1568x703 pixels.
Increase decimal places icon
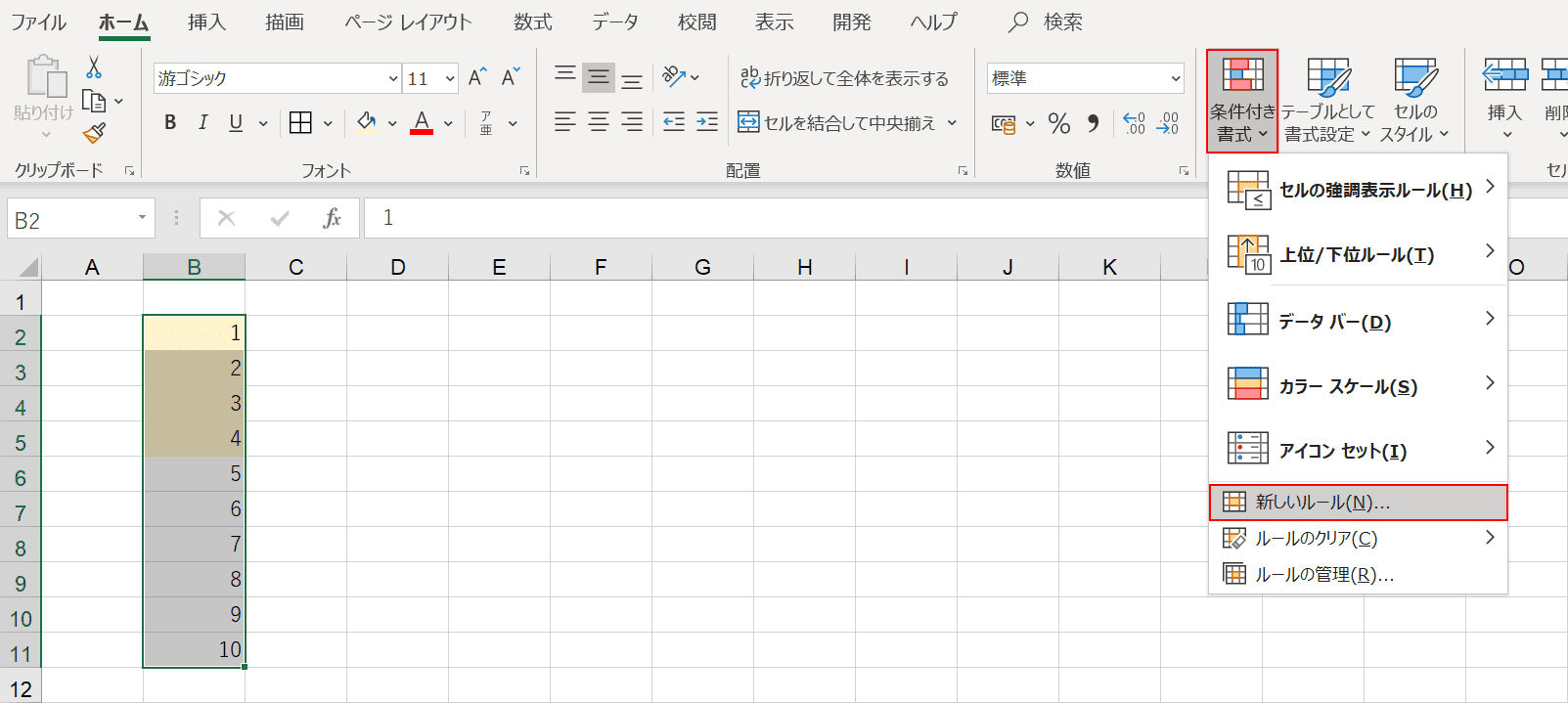click(x=1134, y=123)
